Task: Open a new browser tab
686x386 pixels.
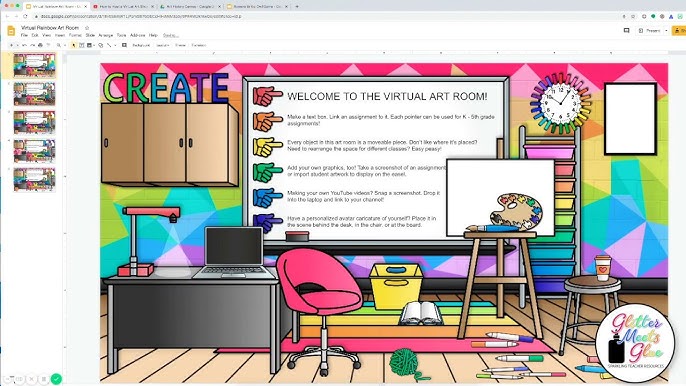Action: tap(297, 7)
